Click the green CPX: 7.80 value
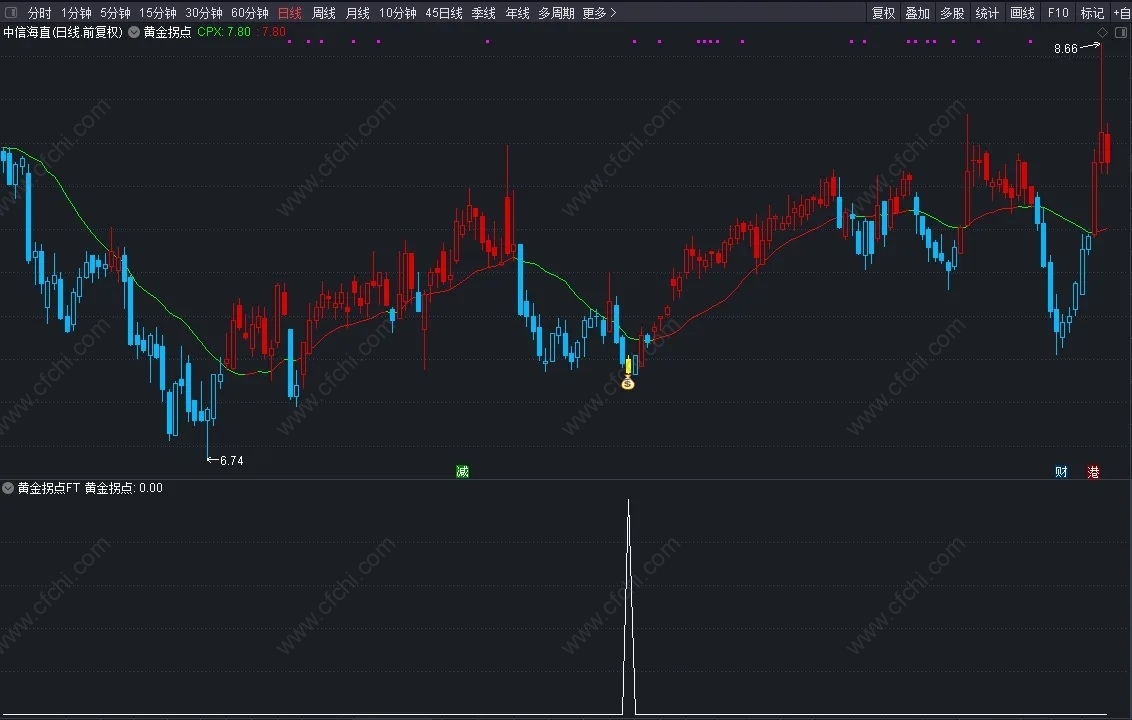 224,32
